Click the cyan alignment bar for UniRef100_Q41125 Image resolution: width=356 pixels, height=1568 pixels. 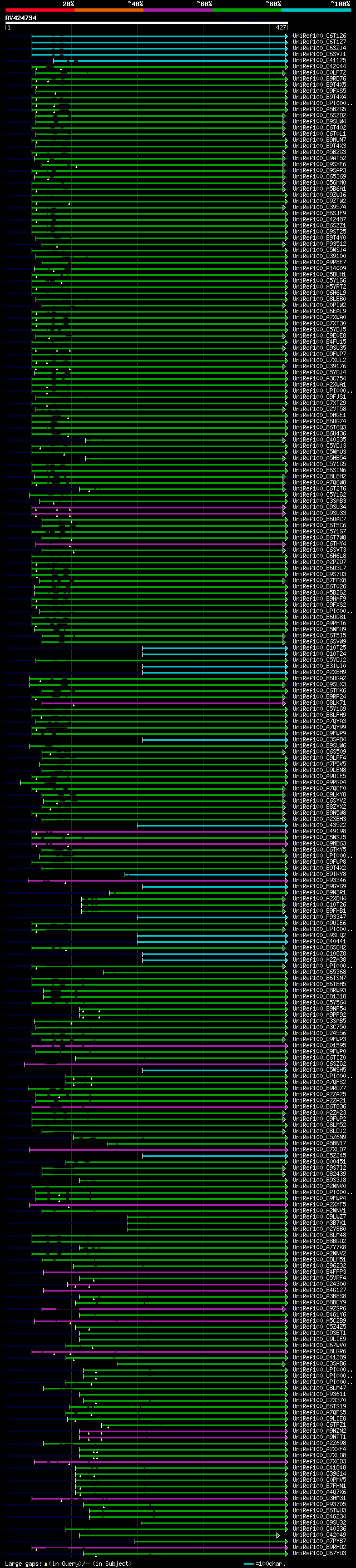pyautogui.click(x=170, y=60)
